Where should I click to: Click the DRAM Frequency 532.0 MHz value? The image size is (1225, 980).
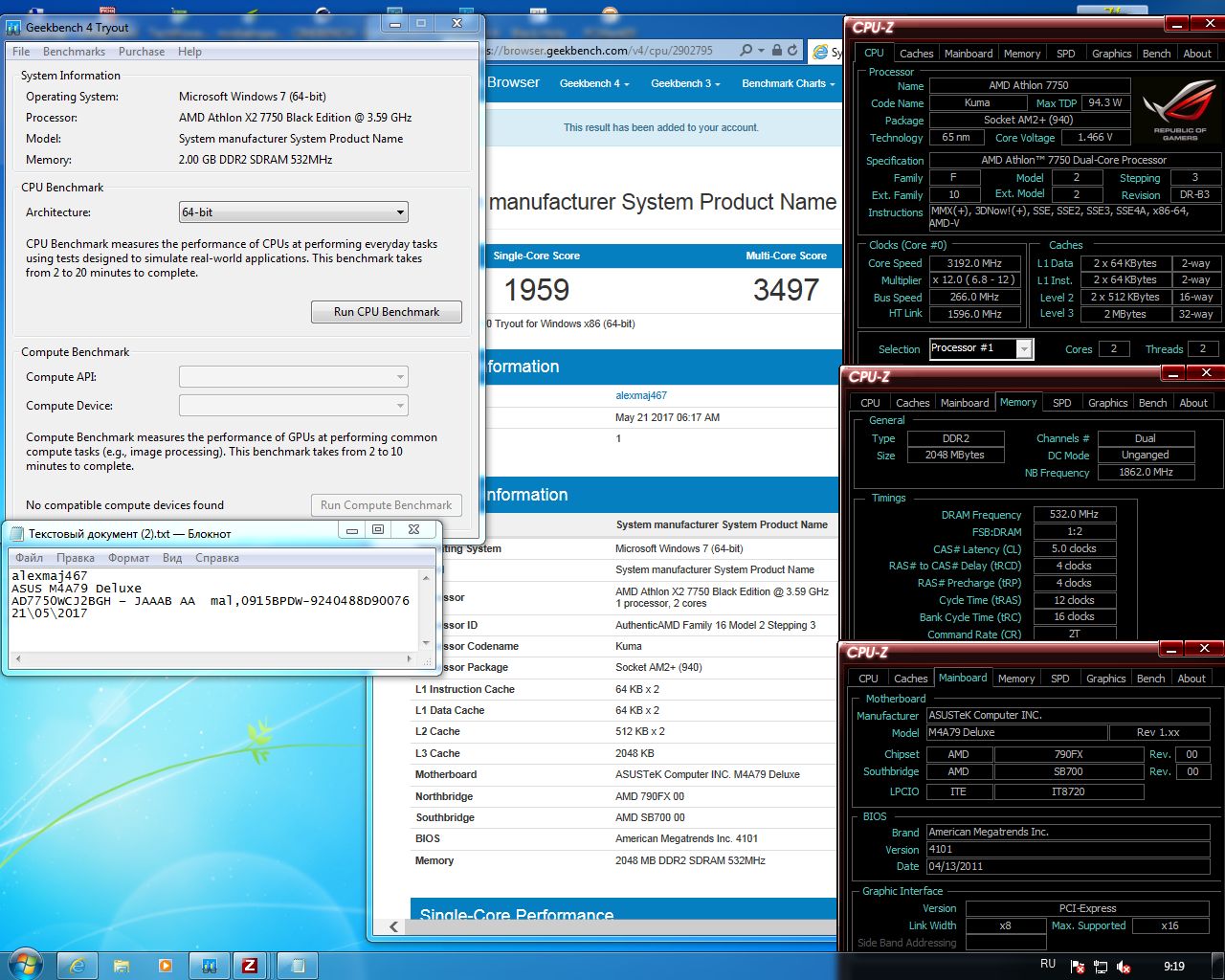pyautogui.click(x=1074, y=514)
